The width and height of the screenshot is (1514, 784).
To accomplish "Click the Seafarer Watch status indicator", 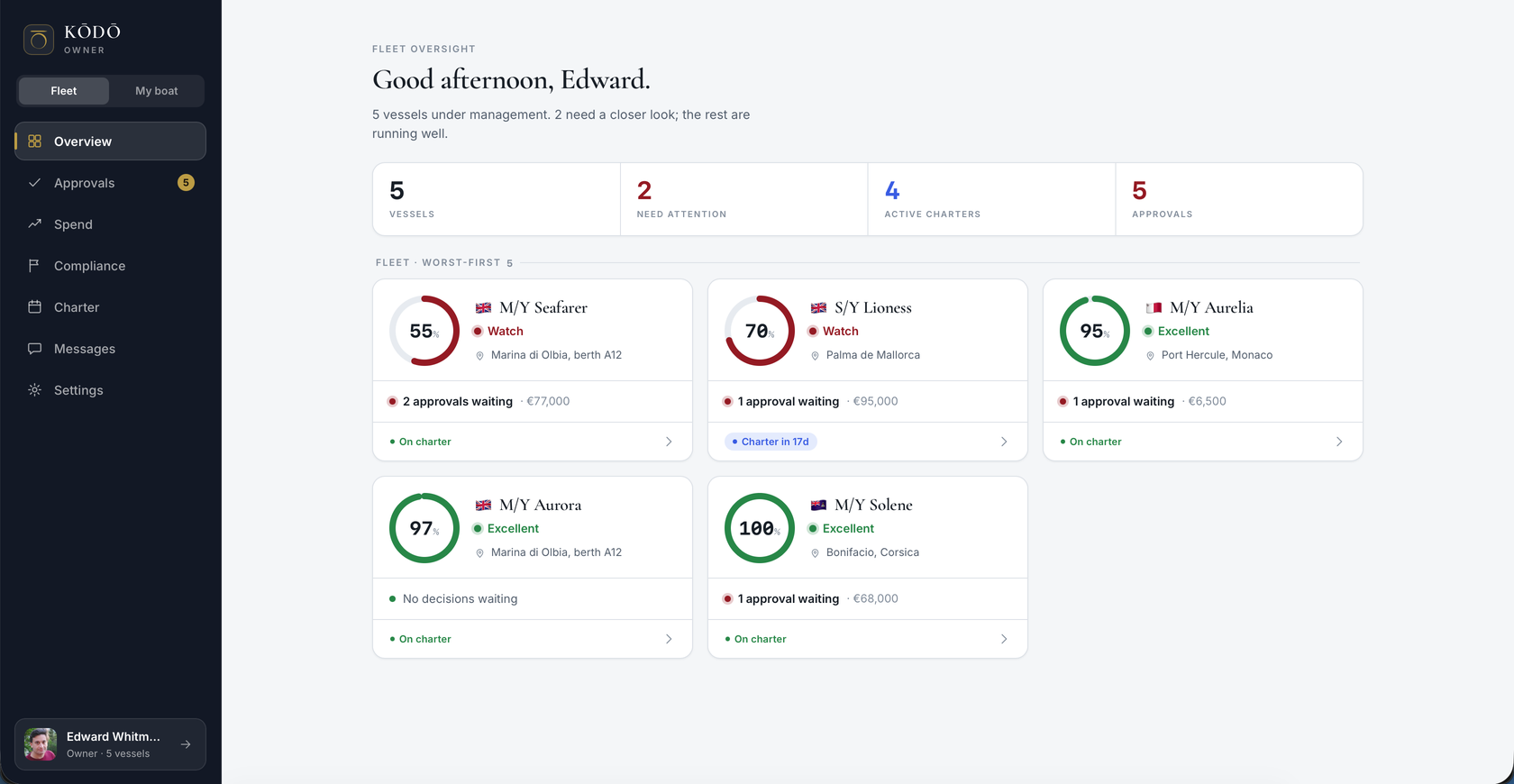I will click(x=498, y=332).
